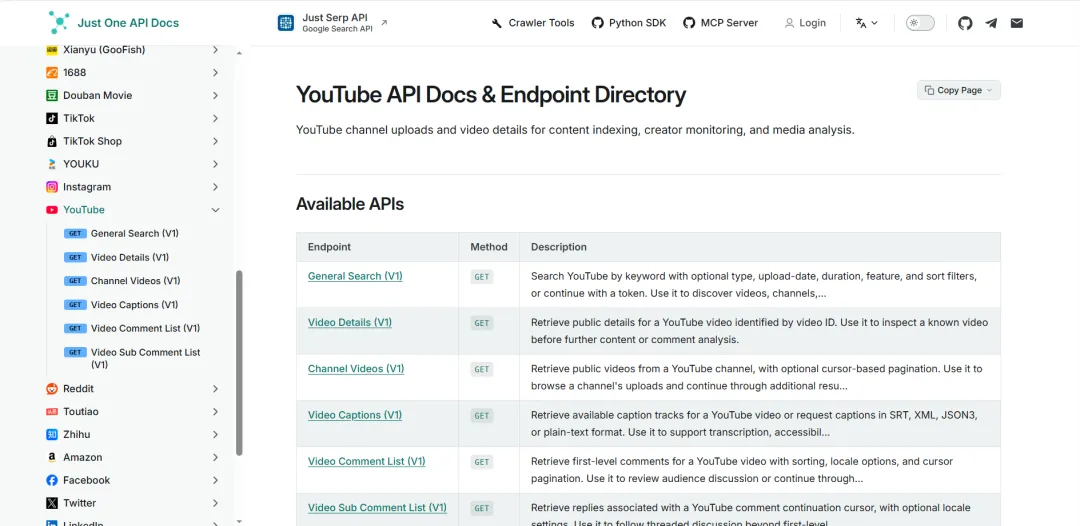This screenshot has width=1080, height=526.
Task: Click the sidebar scroll up arrow
Action: click(x=239, y=53)
